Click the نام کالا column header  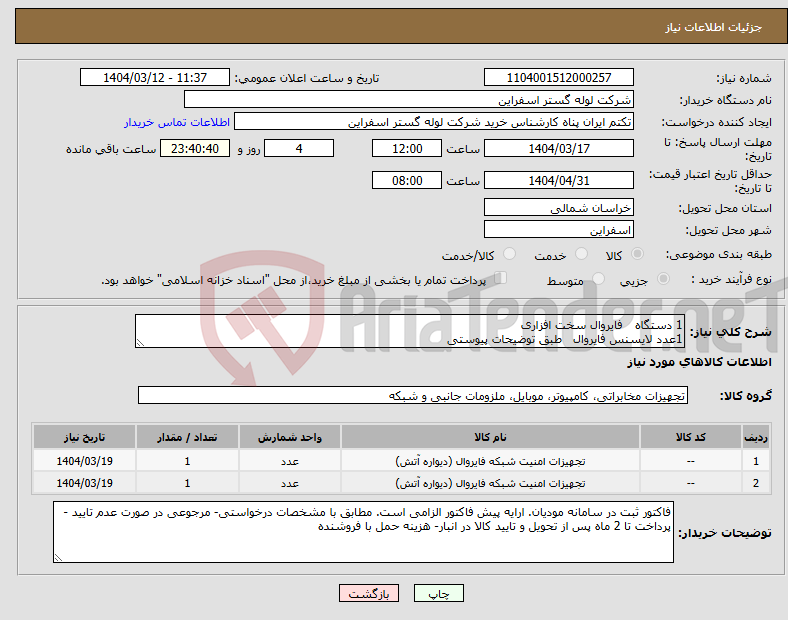490,437
